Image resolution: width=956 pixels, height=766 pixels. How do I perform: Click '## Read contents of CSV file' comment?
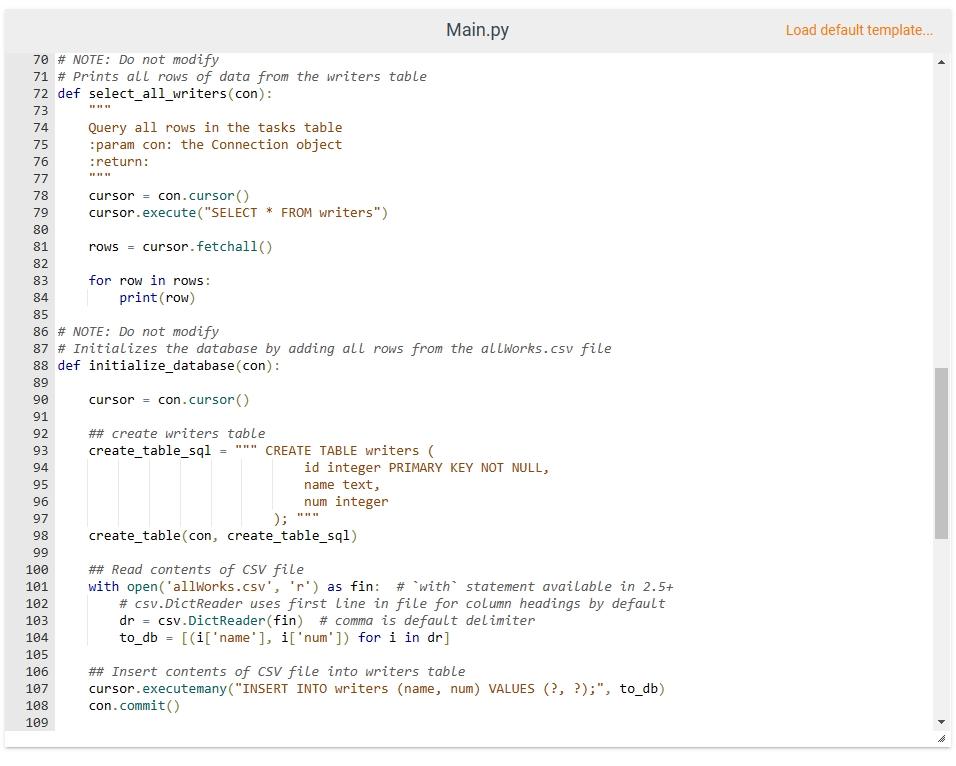click(196, 570)
